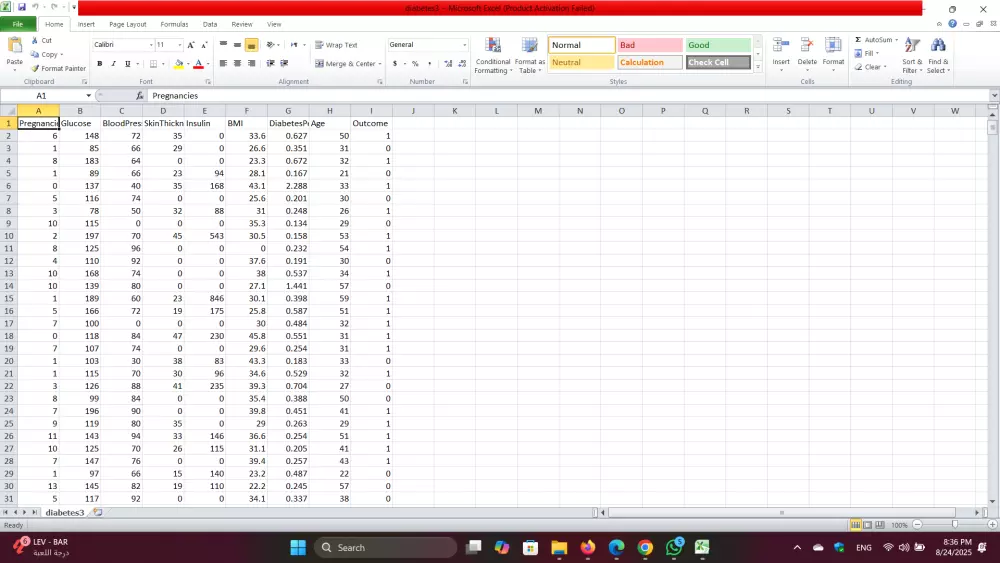Apply the Good cell style
The height and width of the screenshot is (563, 1000).
point(718,45)
